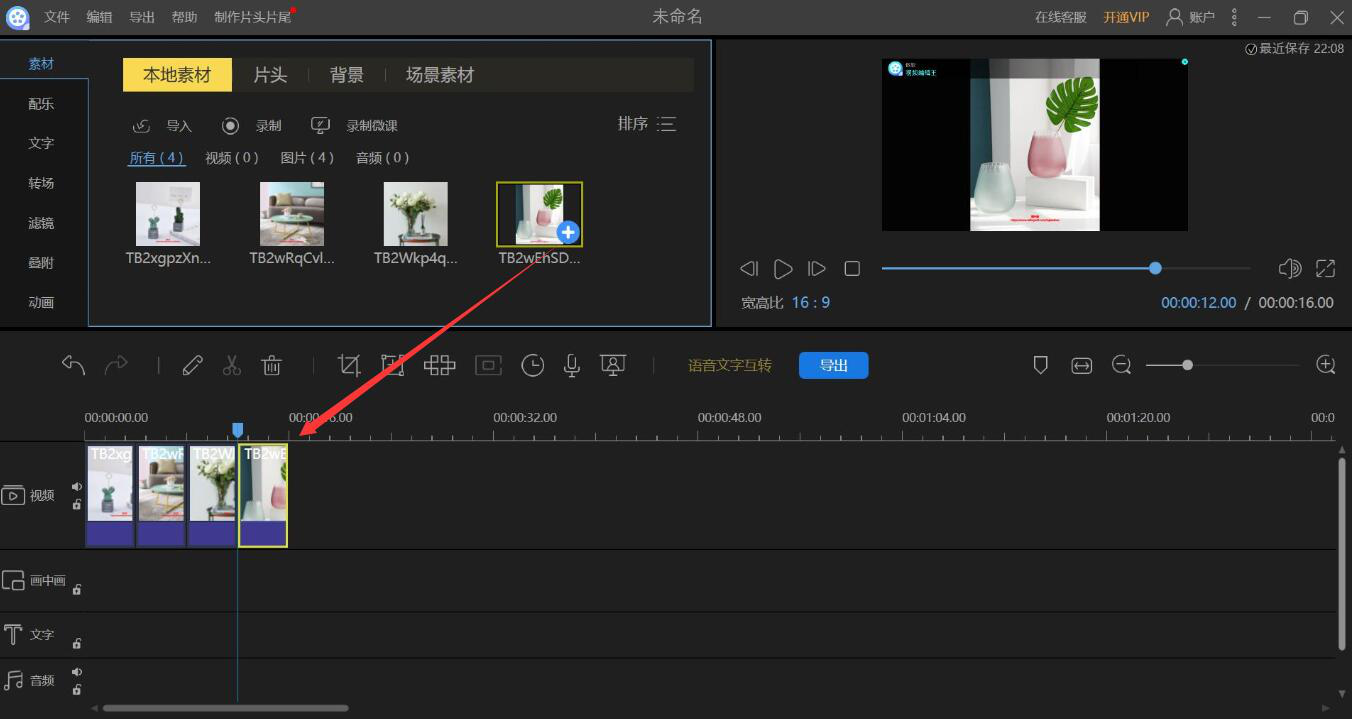The width and height of the screenshot is (1352, 719).
Task: Filter media by 视频 ( 0 )
Action: click(232, 157)
